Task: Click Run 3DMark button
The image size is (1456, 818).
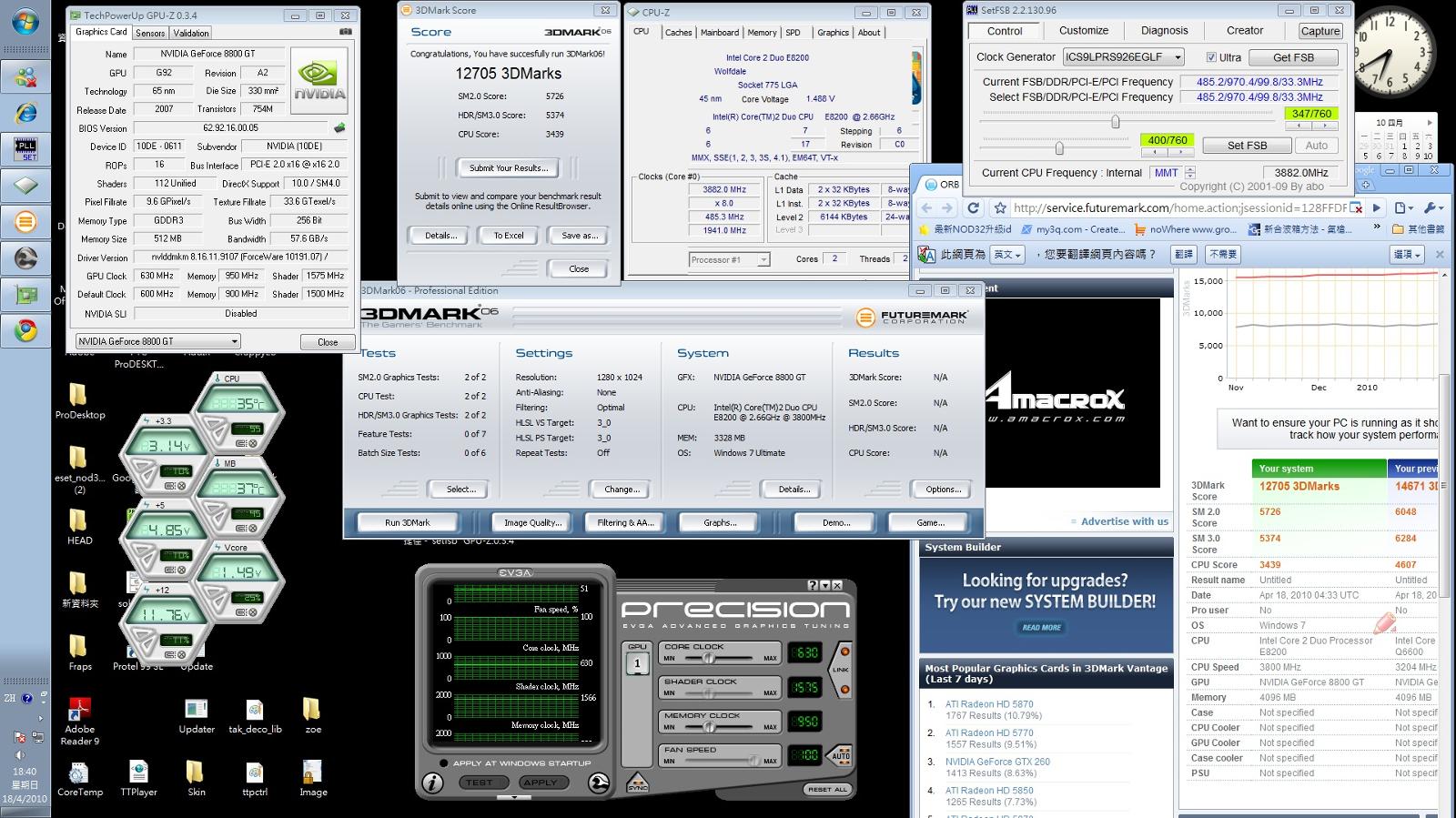Action: point(408,522)
